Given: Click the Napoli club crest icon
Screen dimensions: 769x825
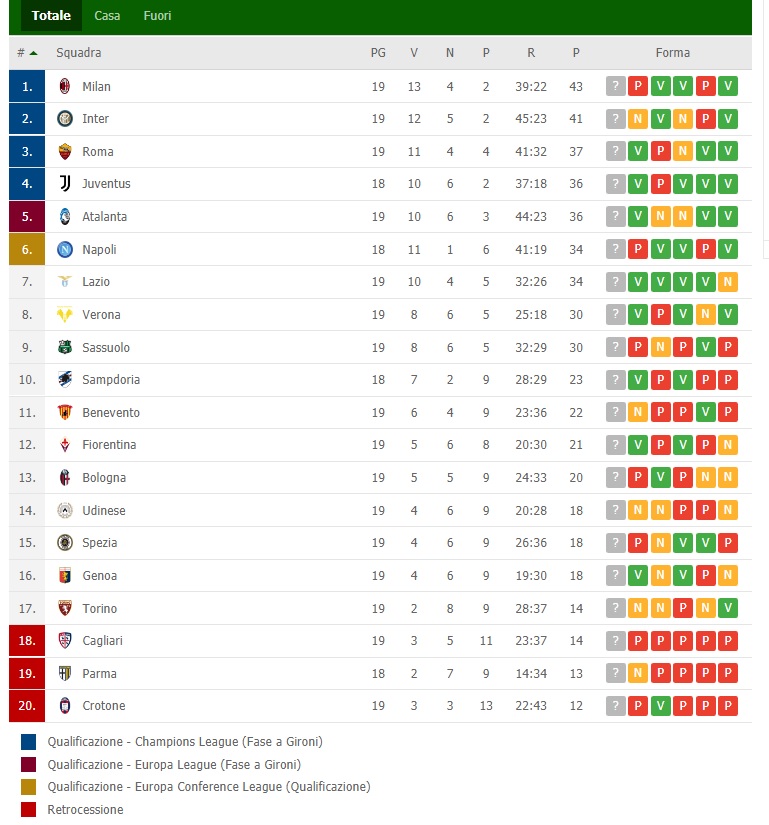Looking at the screenshot, I should (x=65, y=249).
